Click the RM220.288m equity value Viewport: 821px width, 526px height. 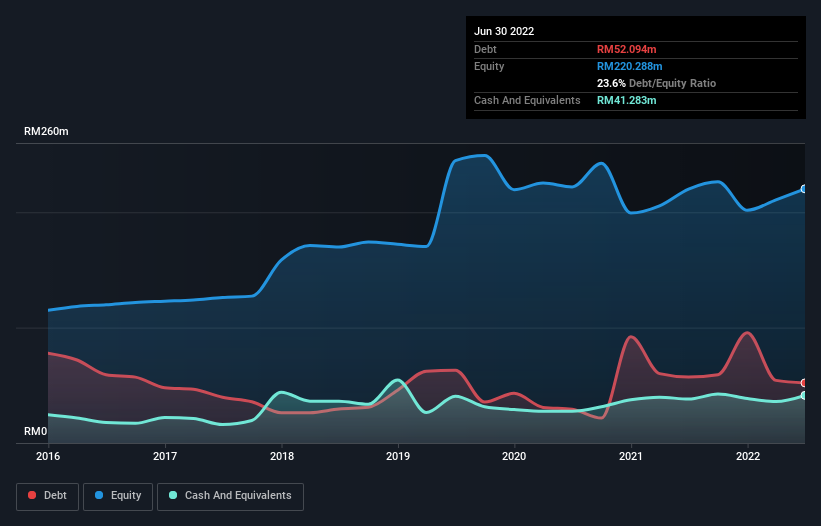pos(629,66)
